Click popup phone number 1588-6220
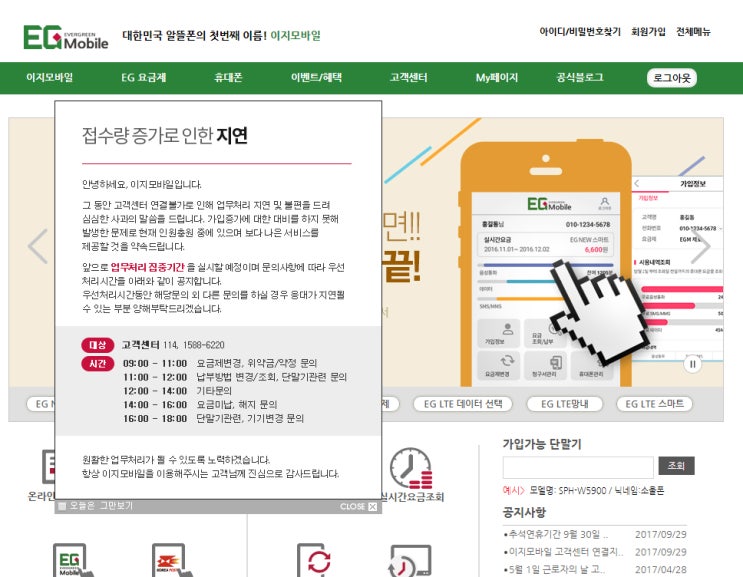Image resolution: width=743 pixels, height=577 pixels. 204,345
